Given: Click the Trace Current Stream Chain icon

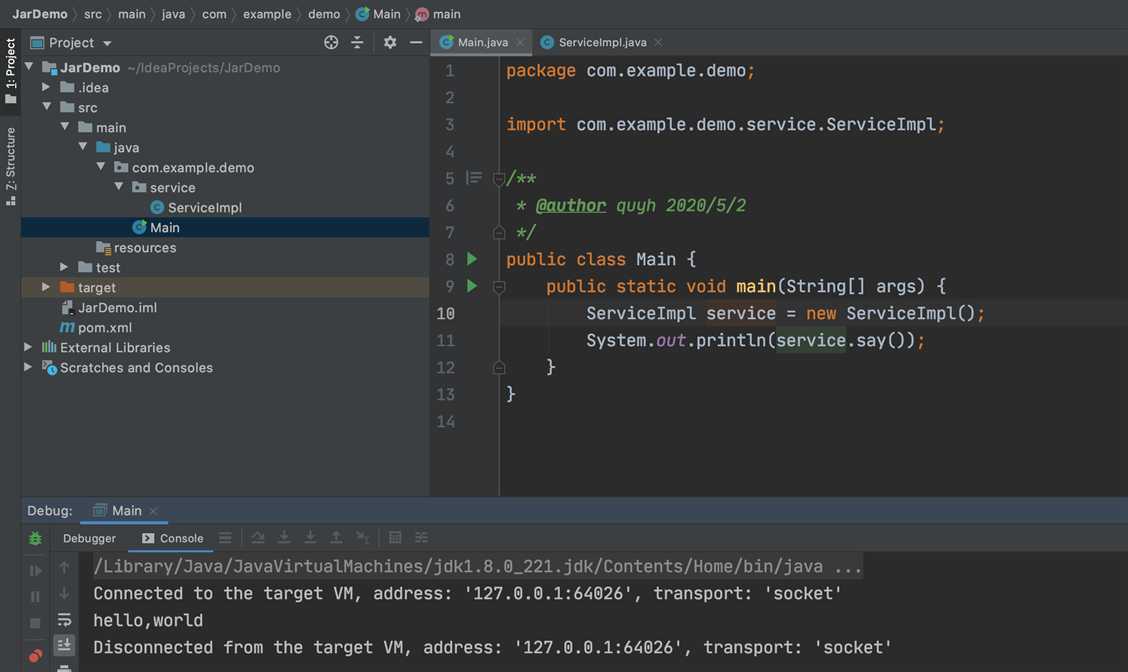Looking at the screenshot, I should (x=422, y=537).
